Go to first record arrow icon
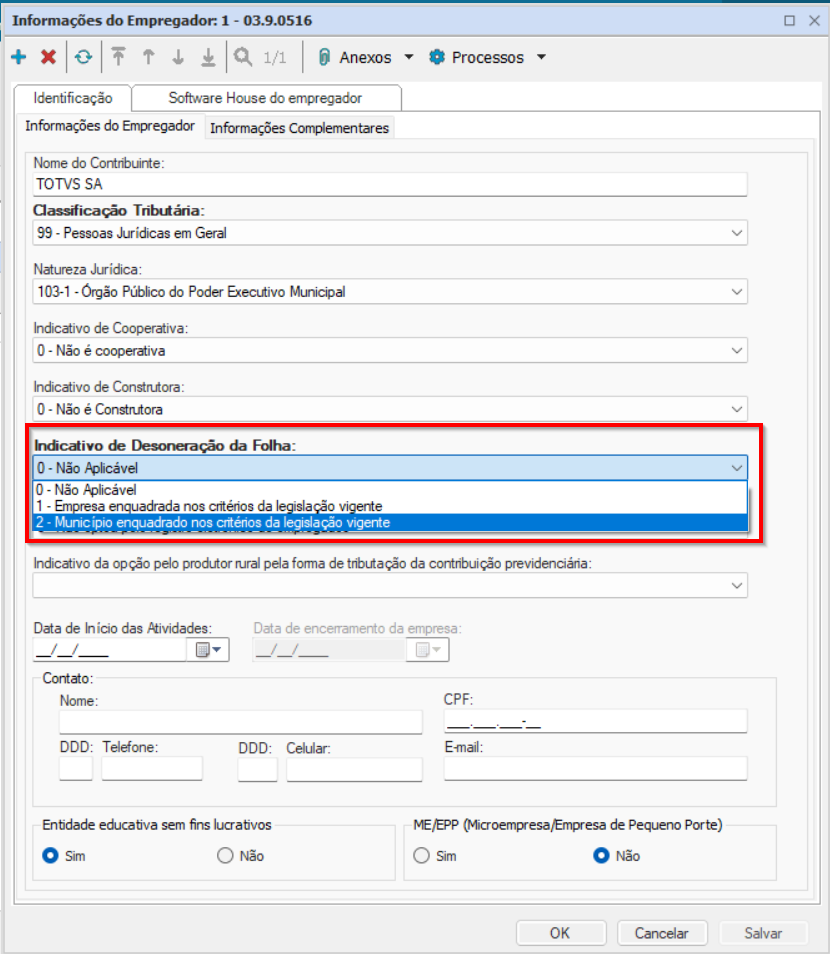This screenshot has height=954, width=830. coord(119,58)
